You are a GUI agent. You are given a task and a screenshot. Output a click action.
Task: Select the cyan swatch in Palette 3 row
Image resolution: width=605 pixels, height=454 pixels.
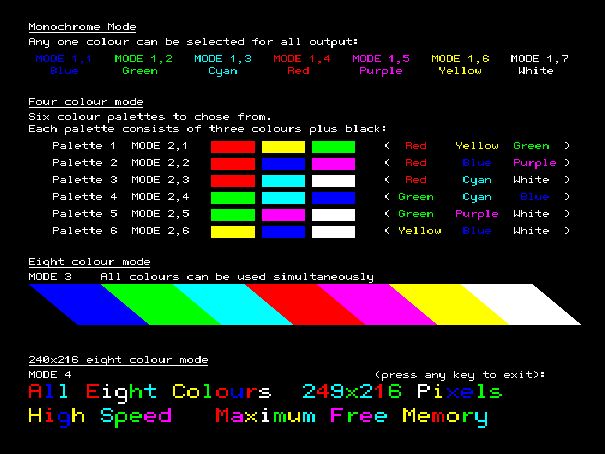283,181
